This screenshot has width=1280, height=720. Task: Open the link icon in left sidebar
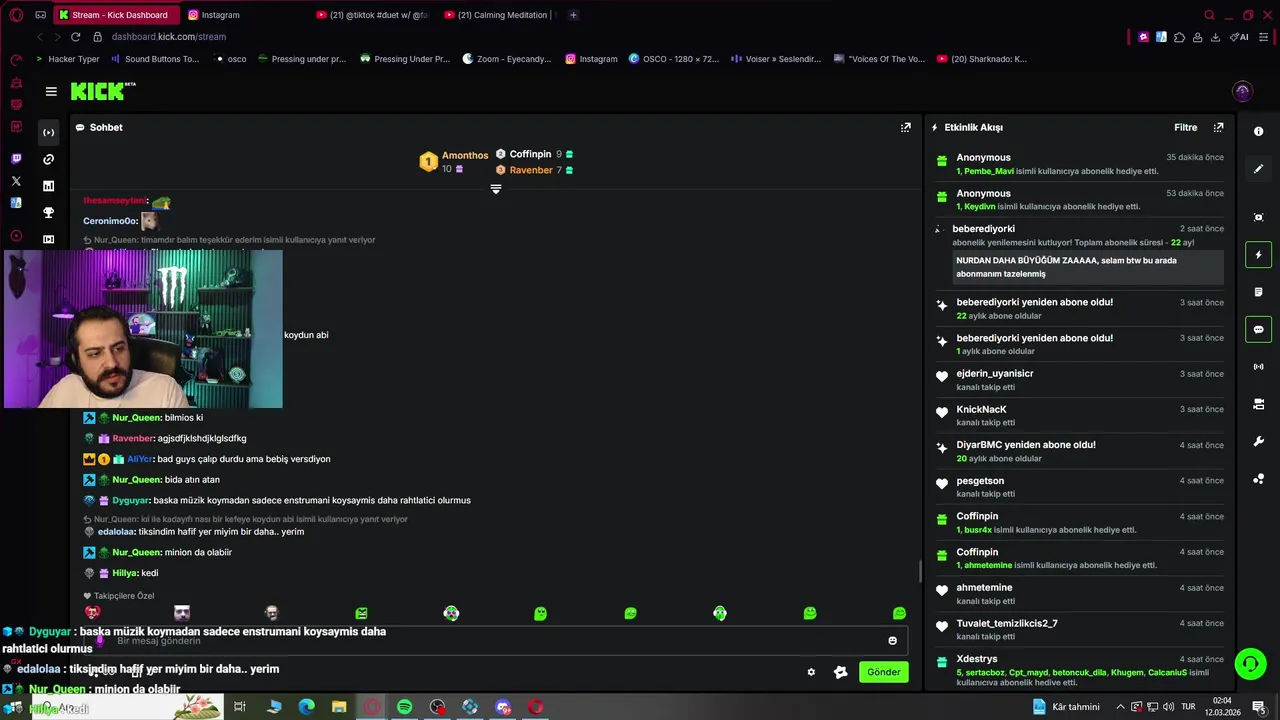click(48, 159)
